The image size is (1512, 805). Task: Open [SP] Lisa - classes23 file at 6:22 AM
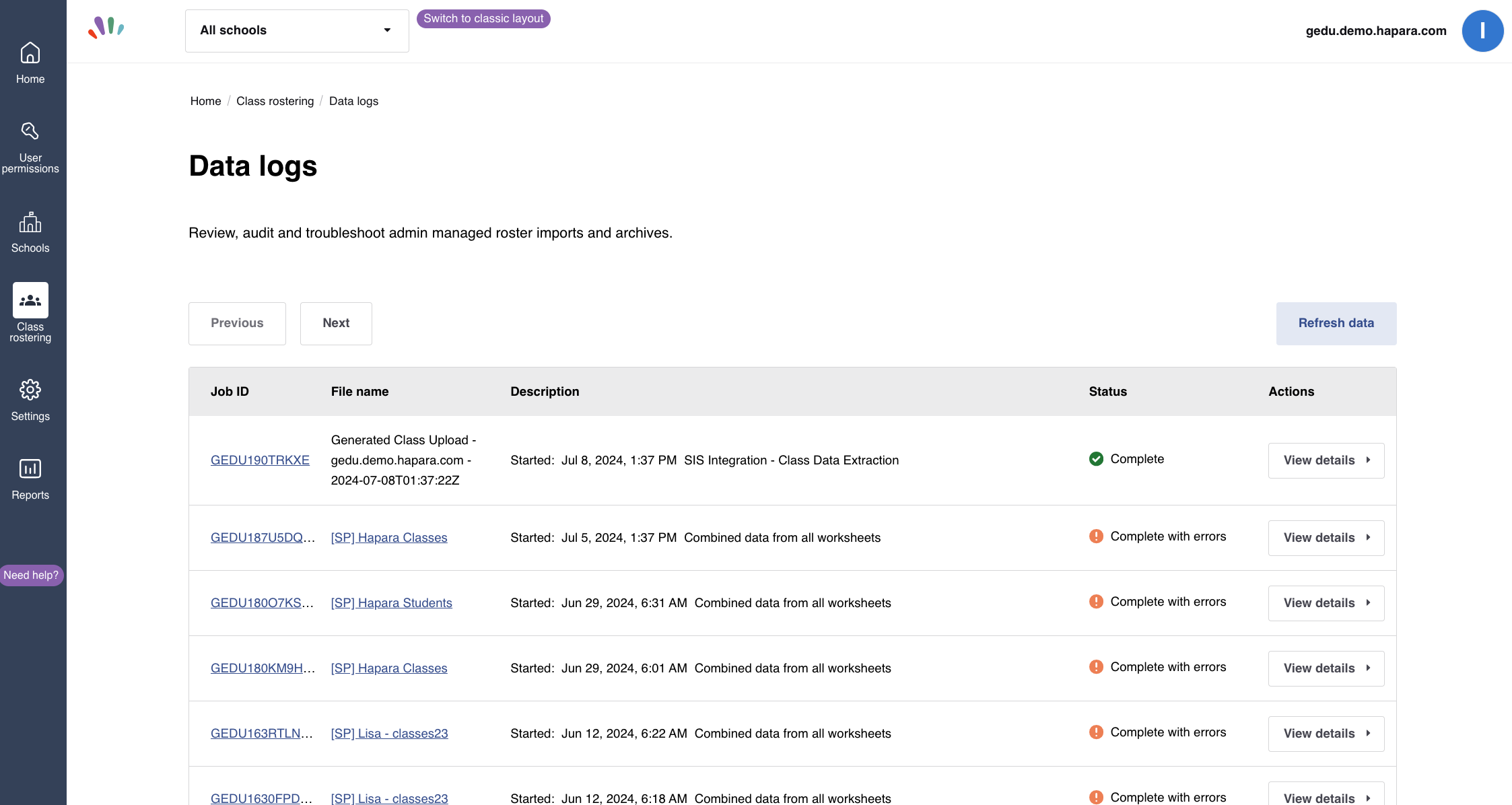pos(389,734)
